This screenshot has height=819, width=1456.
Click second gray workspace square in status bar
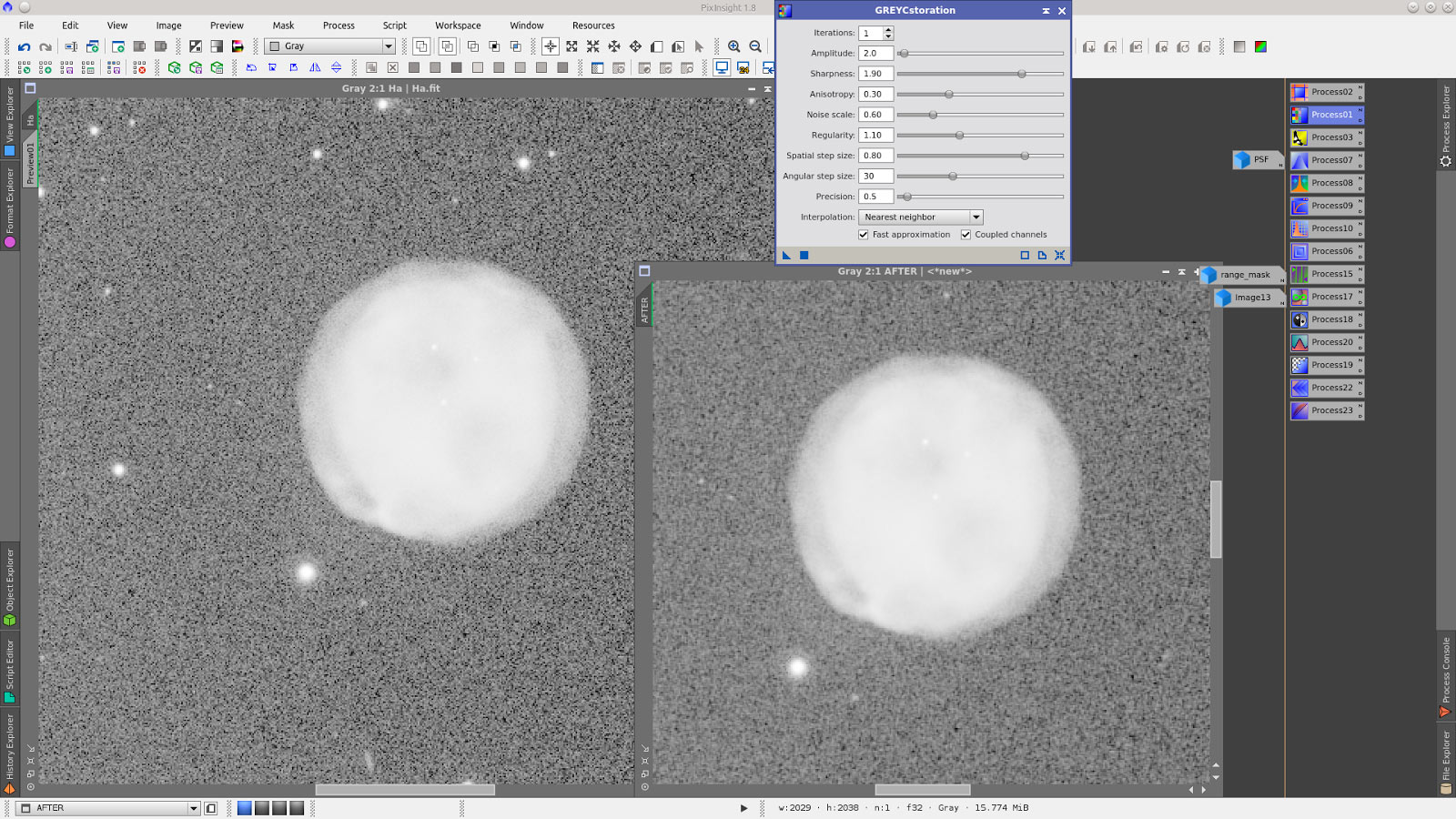click(x=262, y=808)
